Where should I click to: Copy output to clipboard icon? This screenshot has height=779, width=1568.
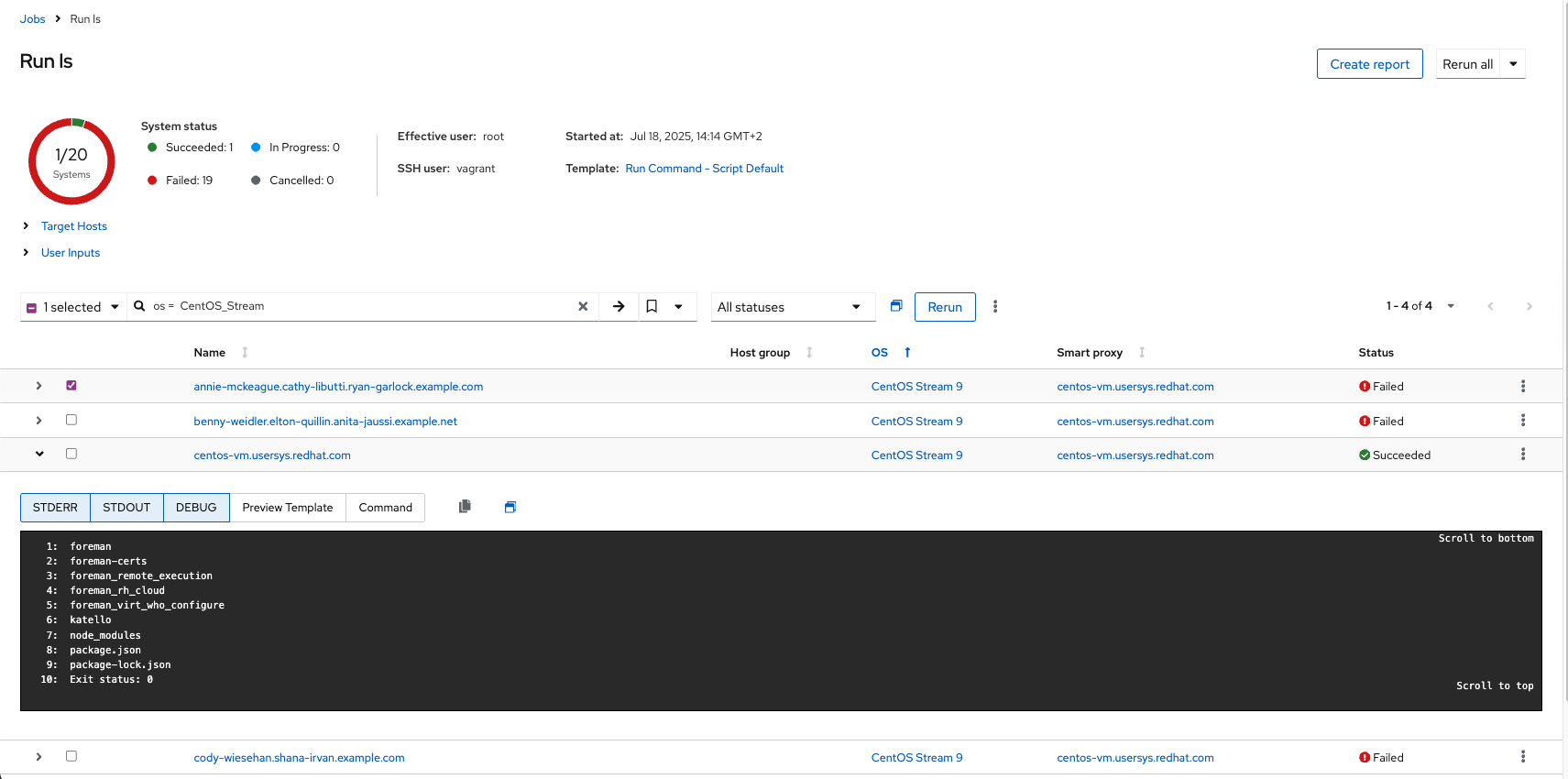pos(465,507)
